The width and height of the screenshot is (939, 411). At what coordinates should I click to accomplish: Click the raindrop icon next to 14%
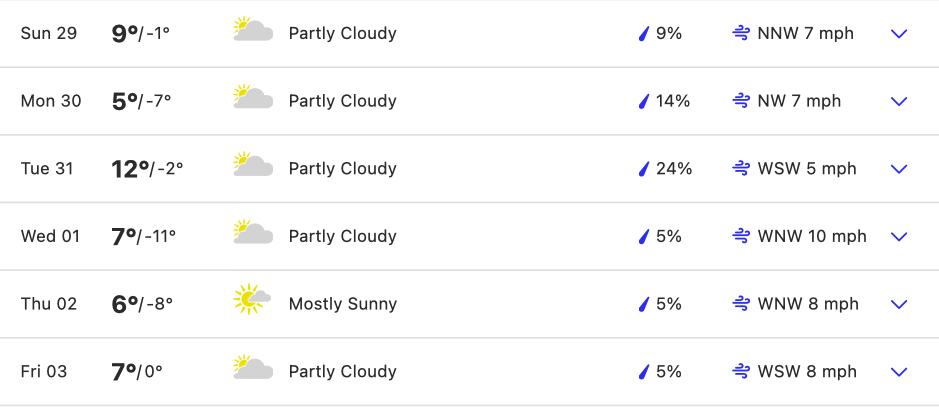pos(644,101)
